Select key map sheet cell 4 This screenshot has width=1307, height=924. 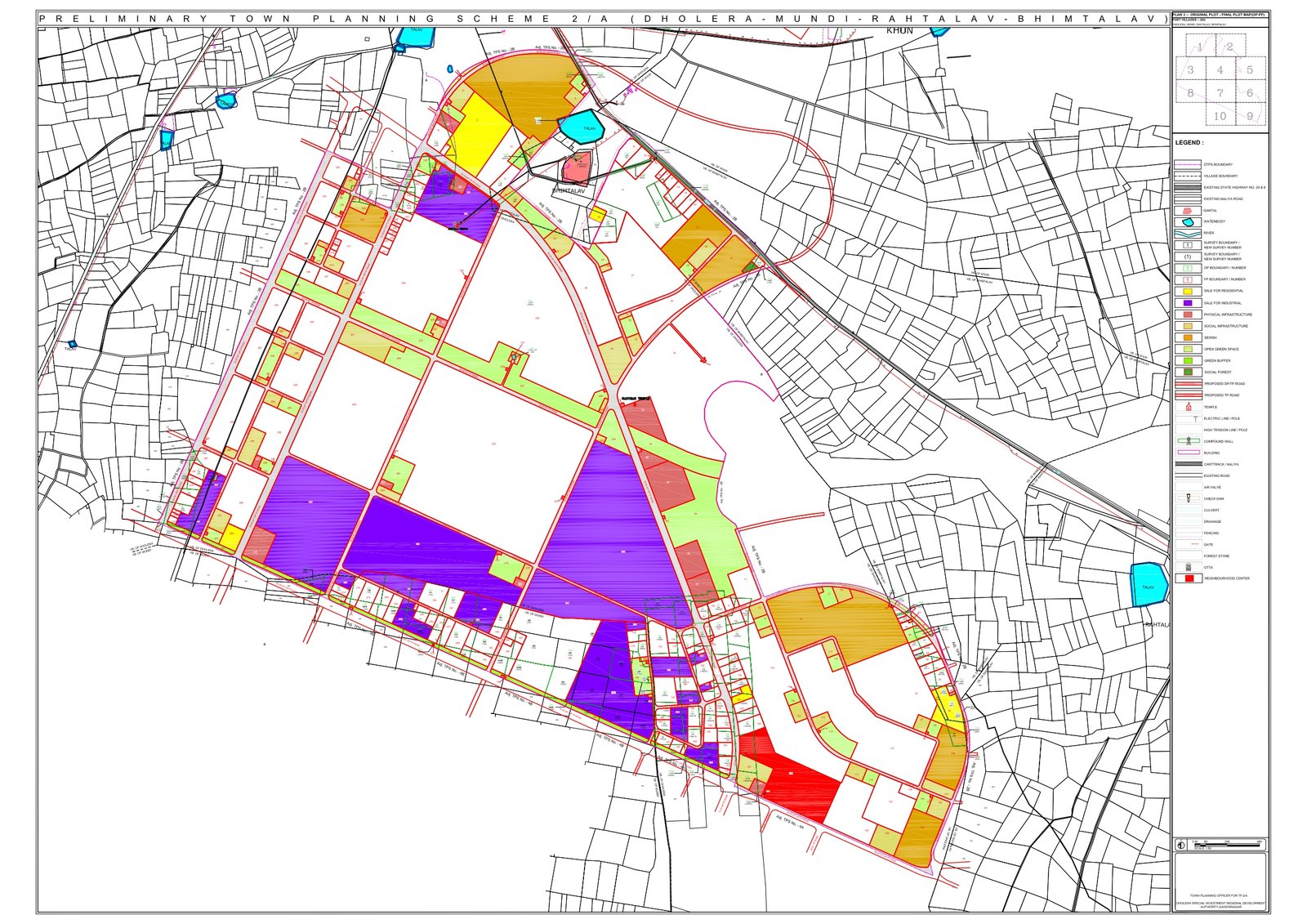click(1220, 69)
